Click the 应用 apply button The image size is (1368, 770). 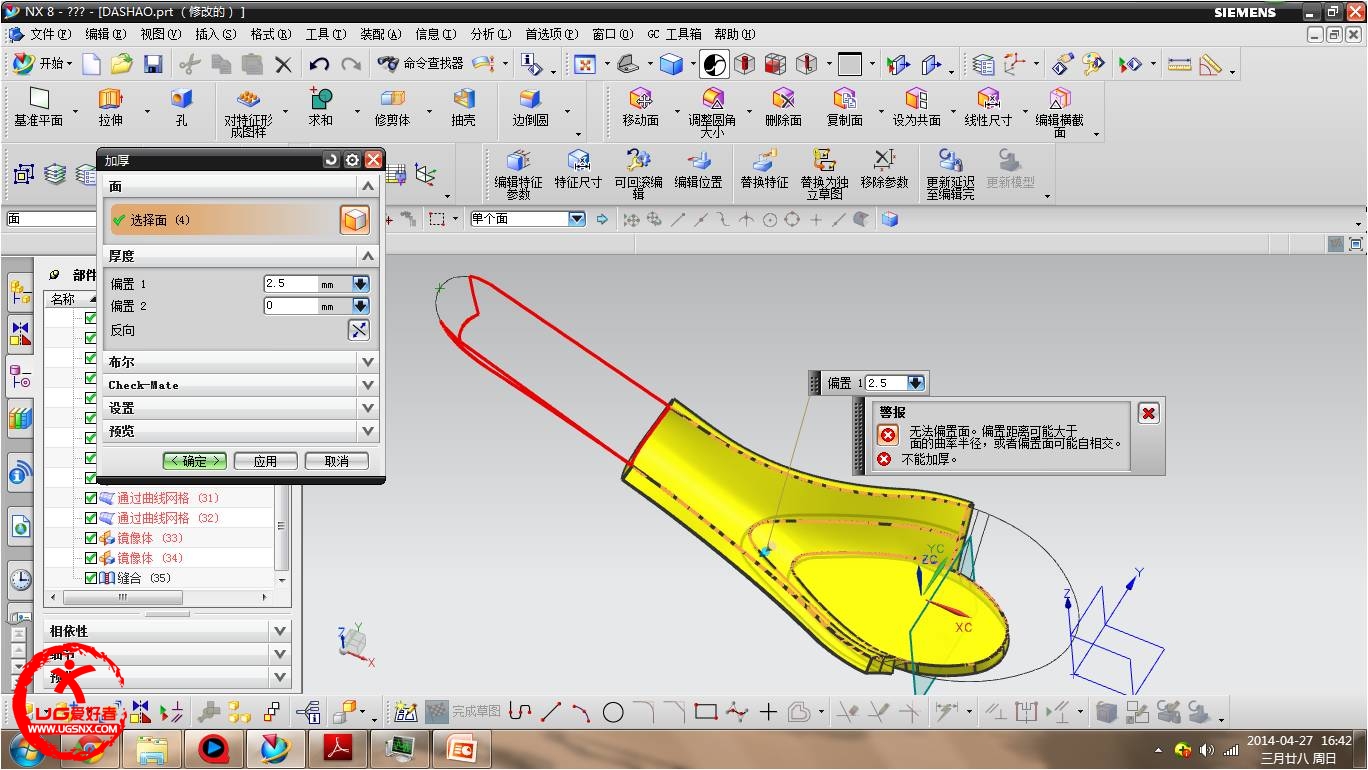click(265, 461)
